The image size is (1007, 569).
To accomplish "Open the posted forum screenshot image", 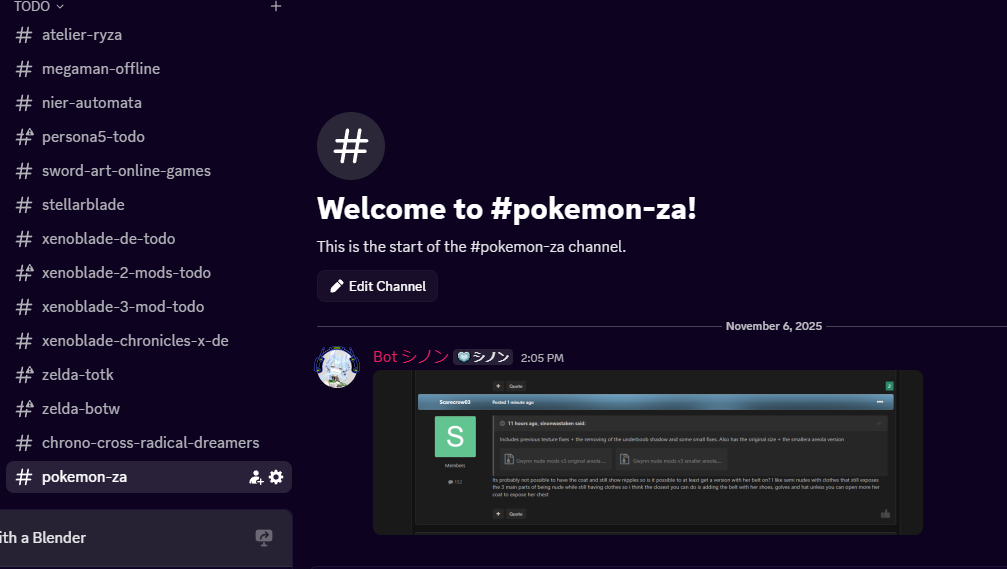I will (x=647, y=453).
